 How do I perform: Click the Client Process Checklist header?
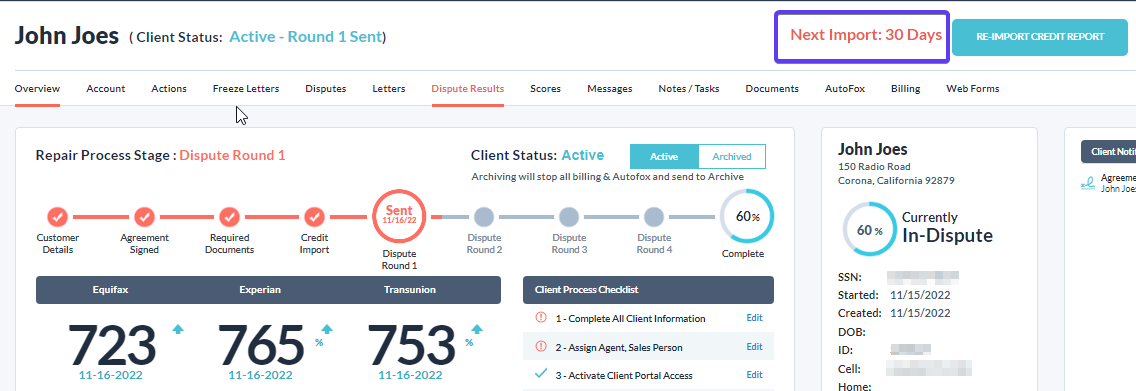[x=648, y=290]
